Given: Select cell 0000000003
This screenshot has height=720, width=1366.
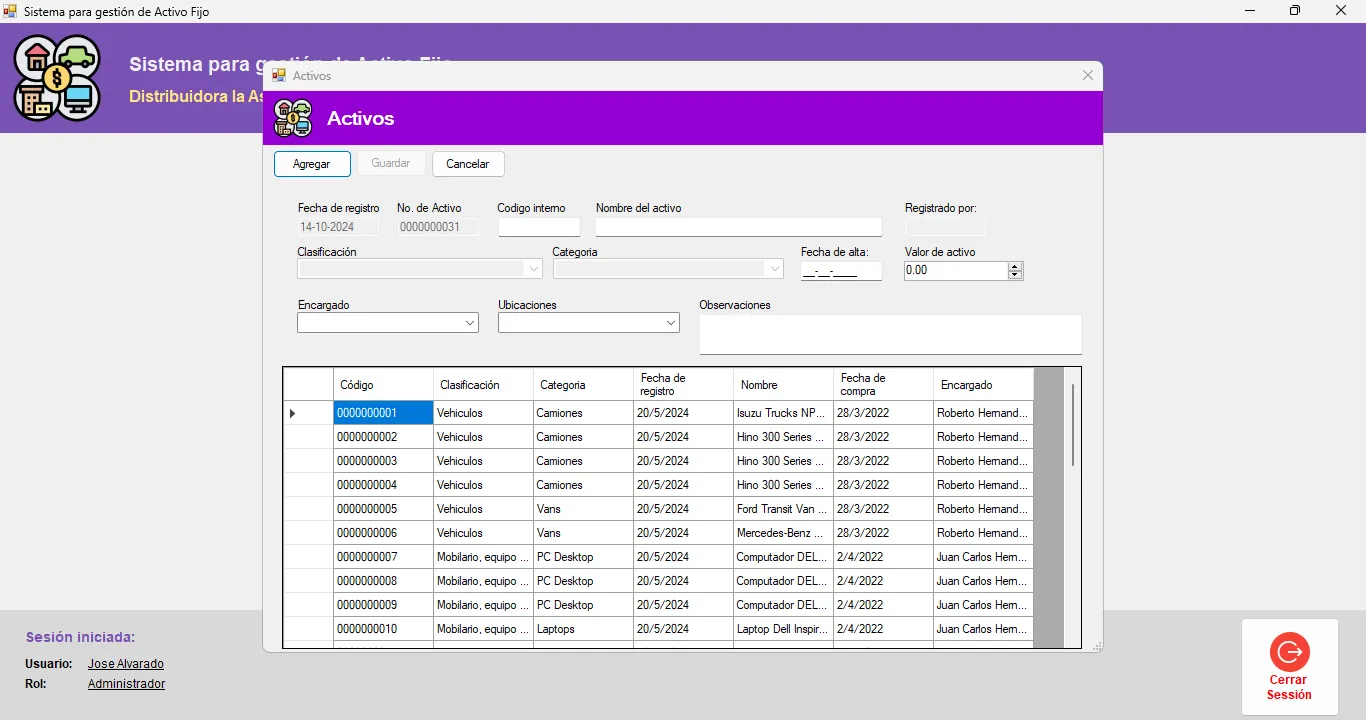Looking at the screenshot, I should [x=383, y=461].
